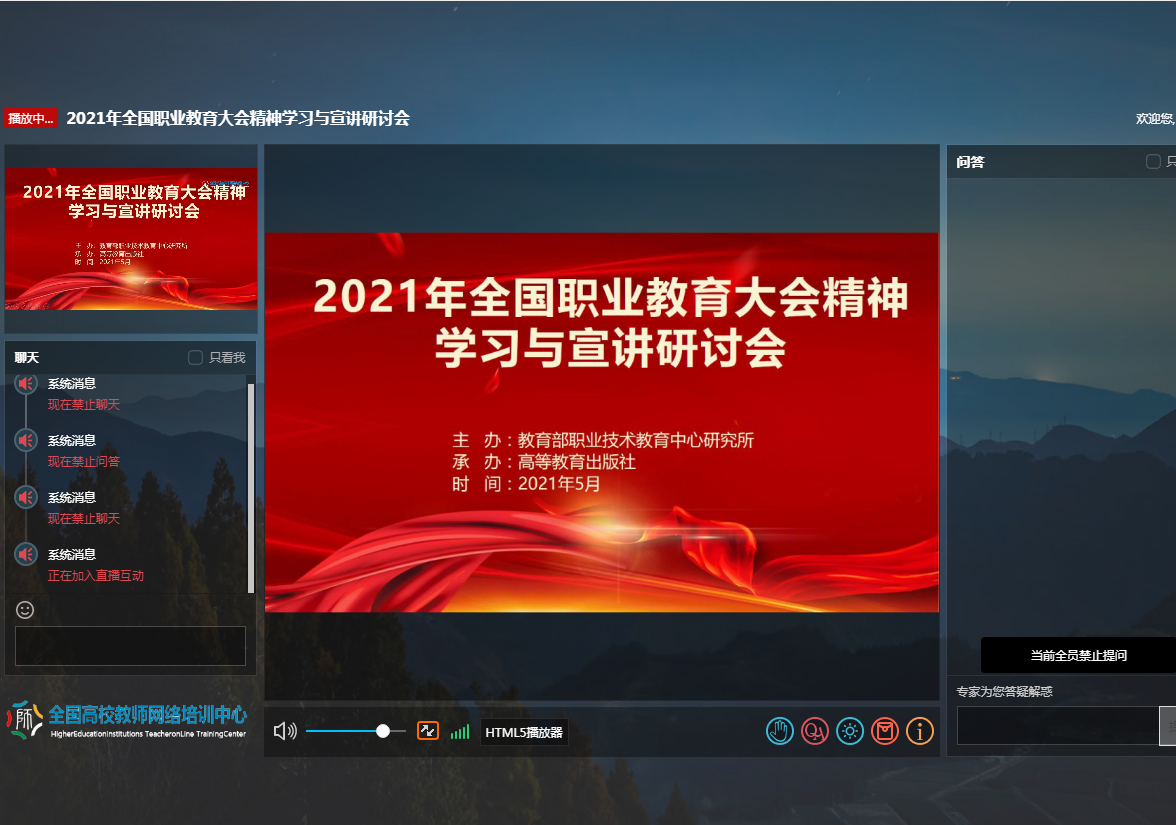Click the volume slider handle
1176x825 pixels.
383,731
